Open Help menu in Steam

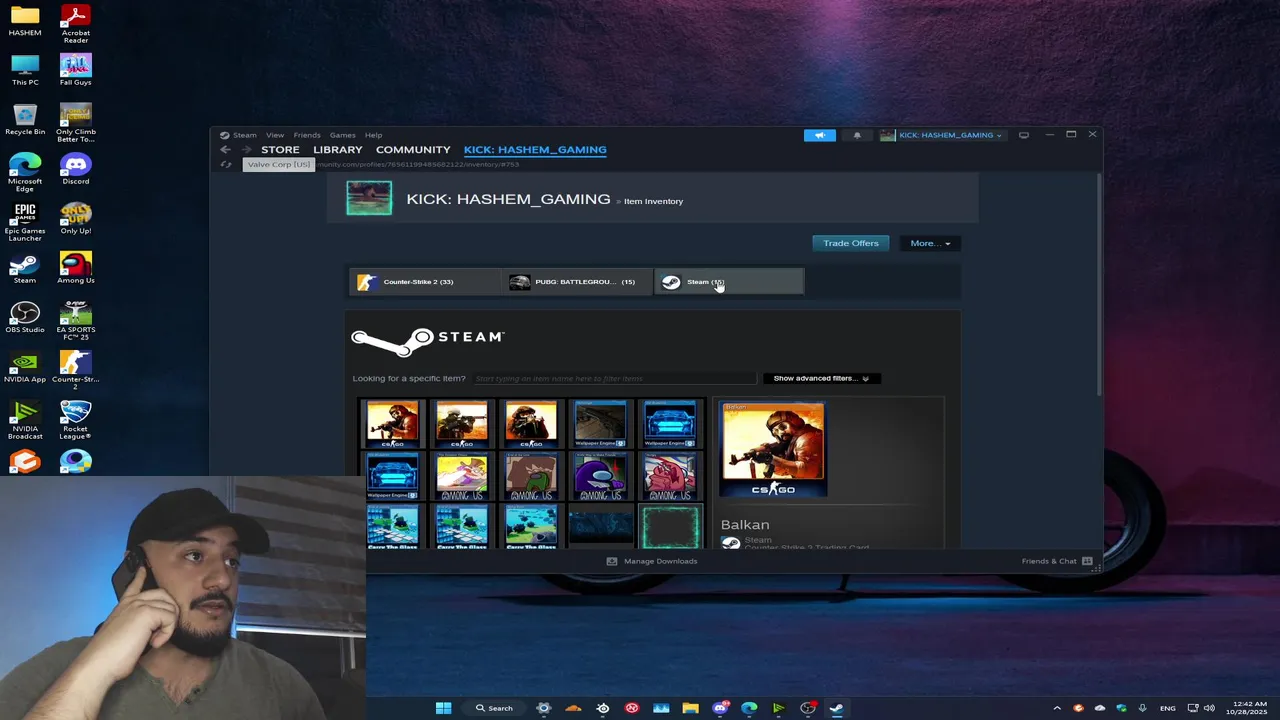[373, 135]
